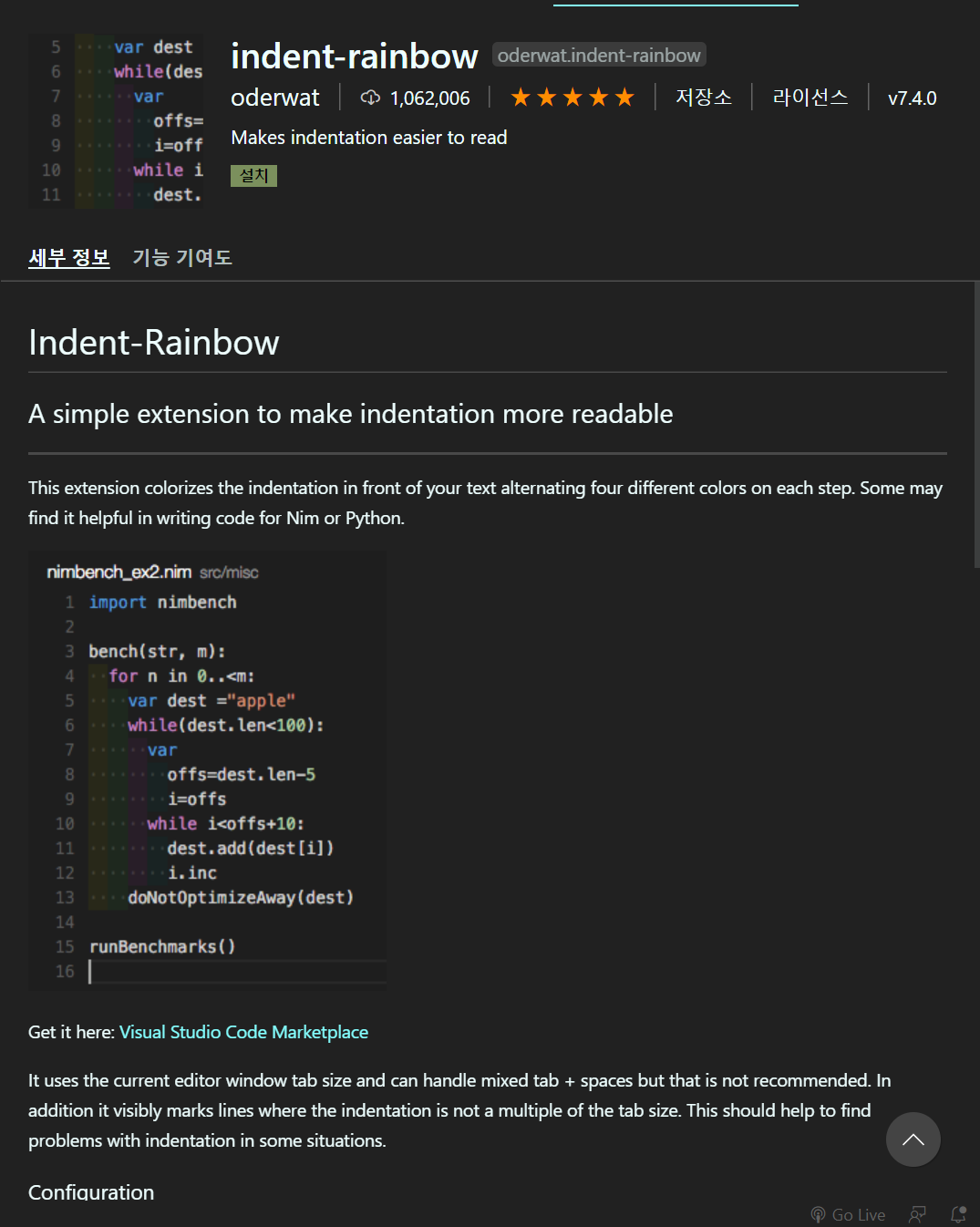This screenshot has height=1227, width=980.
Task: Open the Visual Studio Code Marketplace link
Action: click(244, 1032)
